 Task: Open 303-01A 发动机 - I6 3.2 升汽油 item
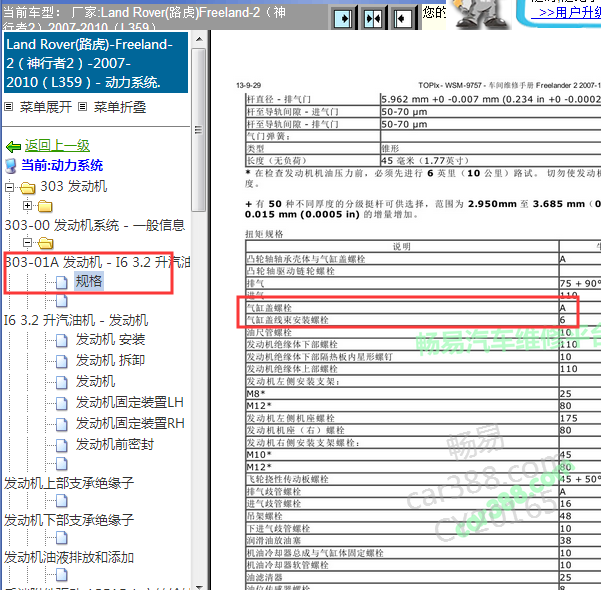97,262
